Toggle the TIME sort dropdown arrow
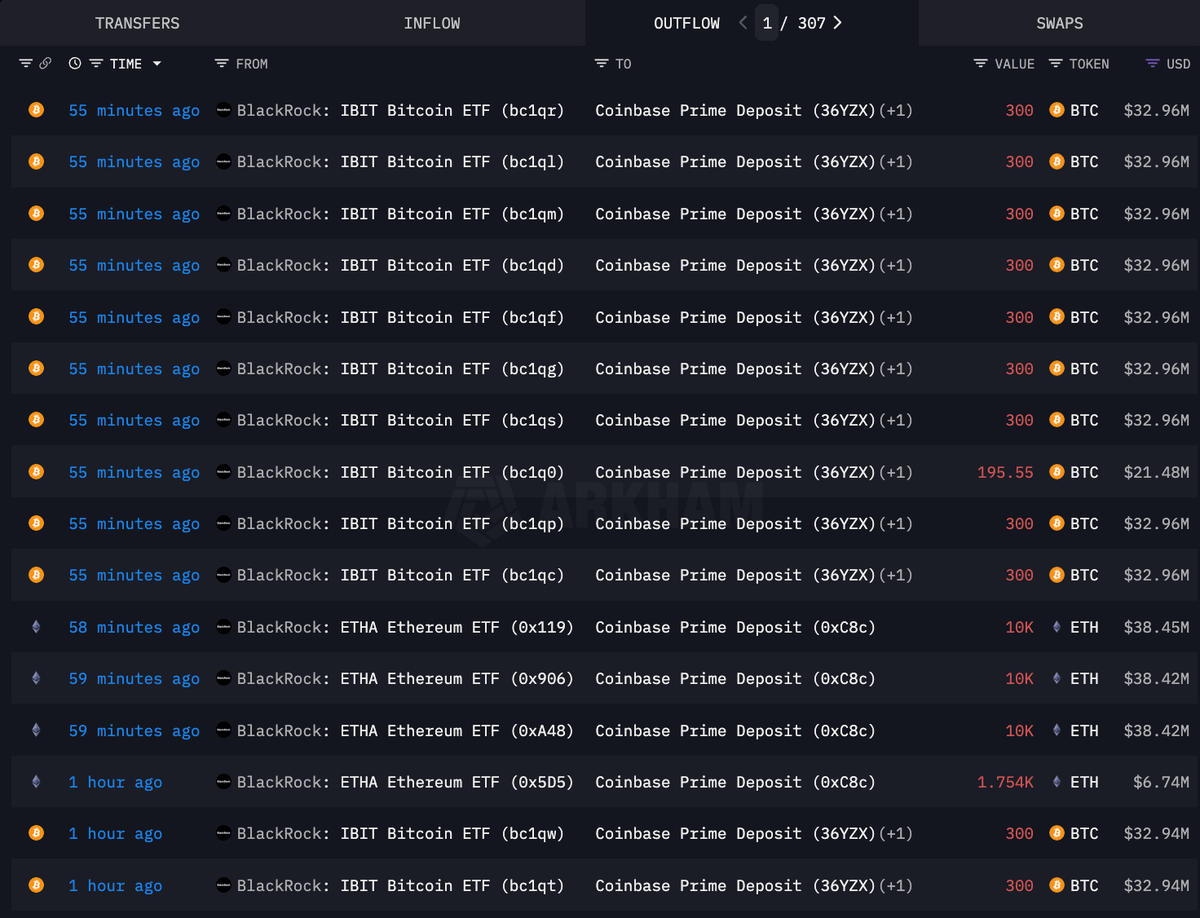1200x918 pixels. (x=156, y=64)
